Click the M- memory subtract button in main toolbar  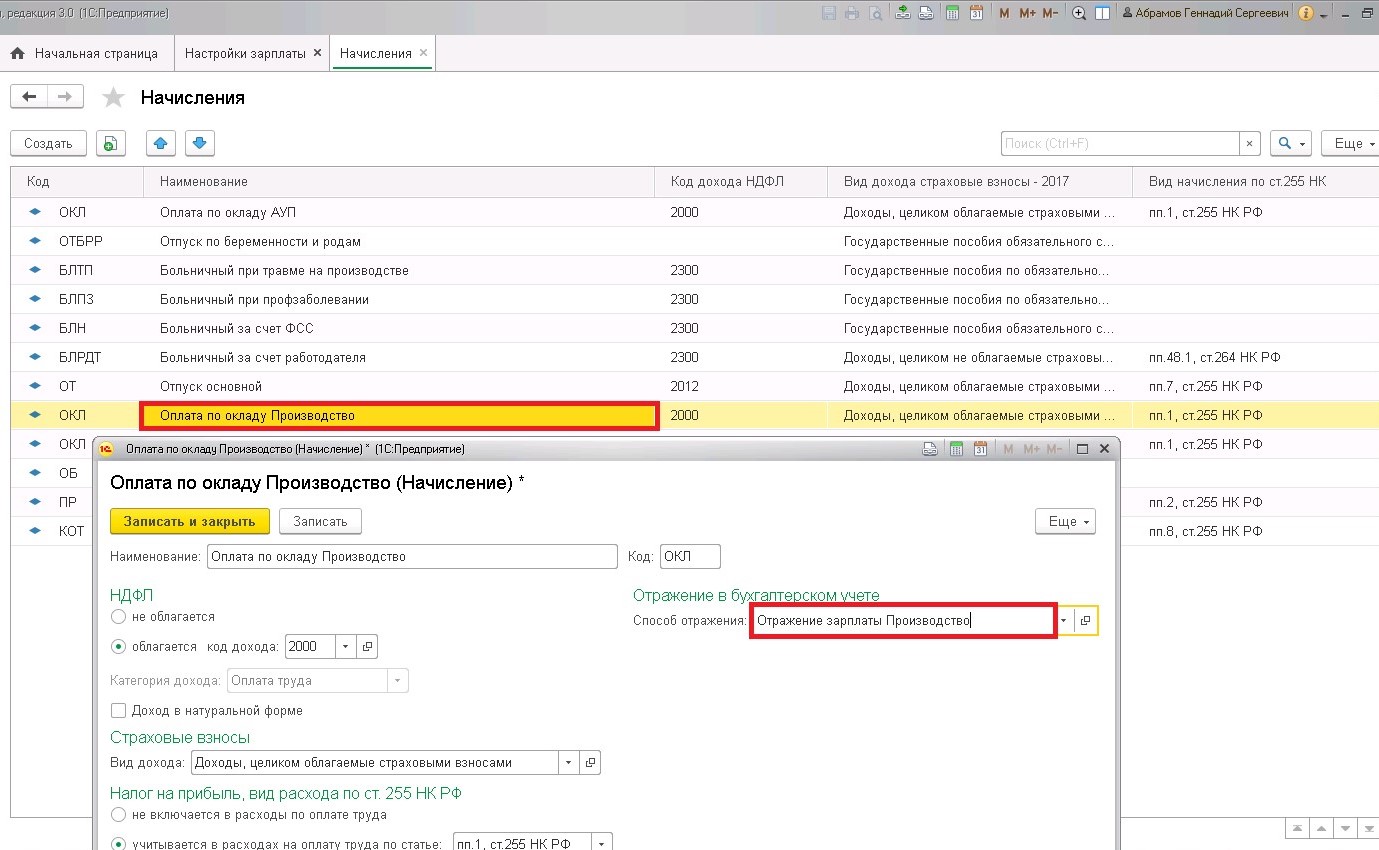(1050, 13)
